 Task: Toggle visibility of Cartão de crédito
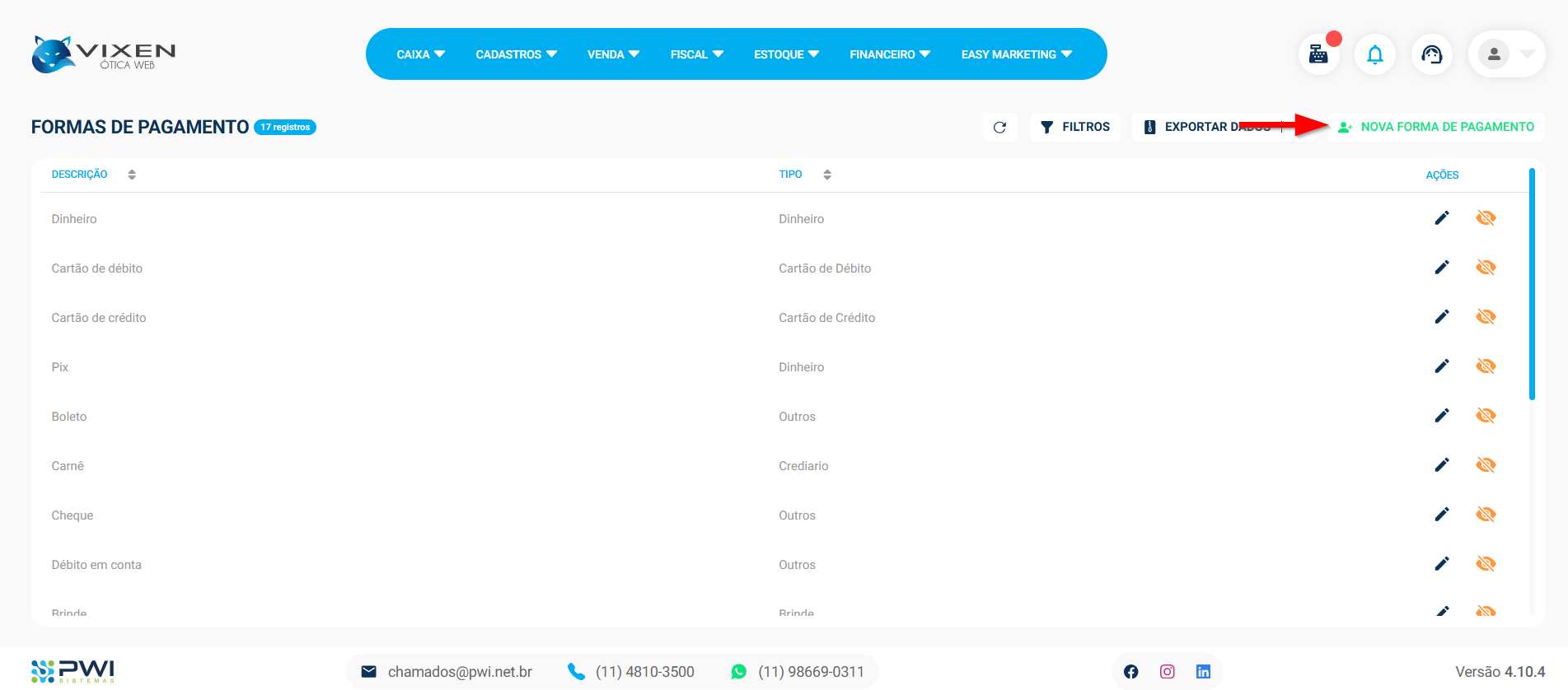[1486, 317]
